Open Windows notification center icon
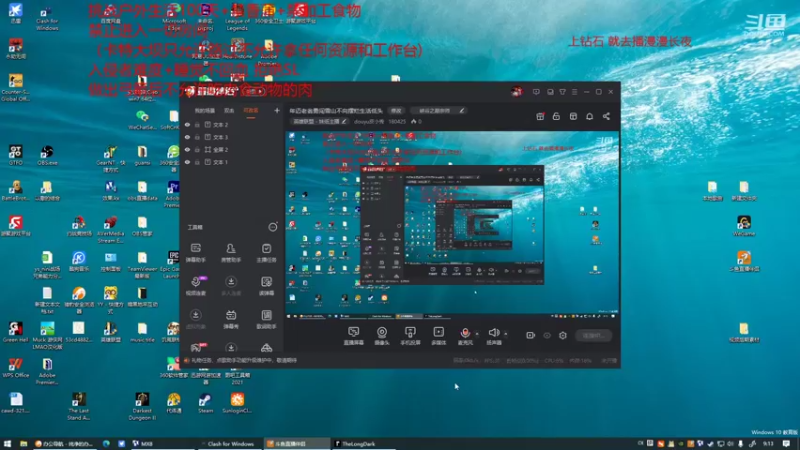The height and width of the screenshot is (450, 800). coord(786,444)
